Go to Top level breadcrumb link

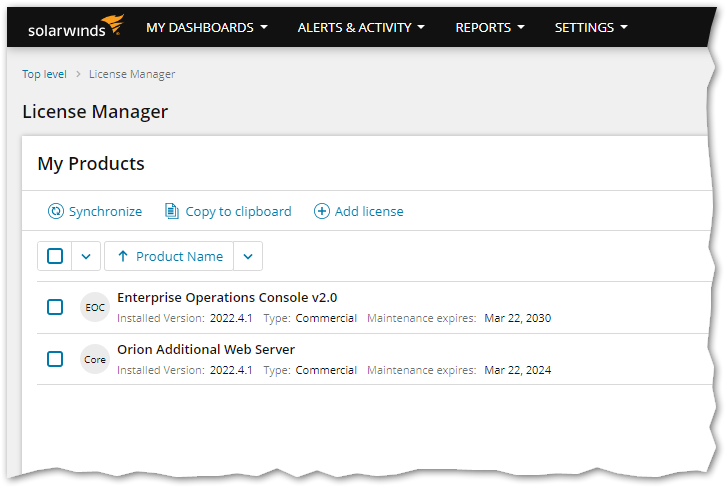coord(45,74)
